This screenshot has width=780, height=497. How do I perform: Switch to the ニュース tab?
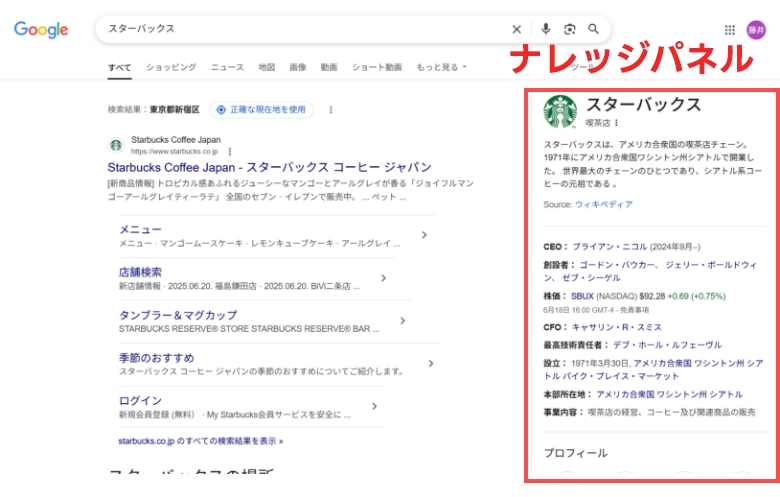point(227,67)
